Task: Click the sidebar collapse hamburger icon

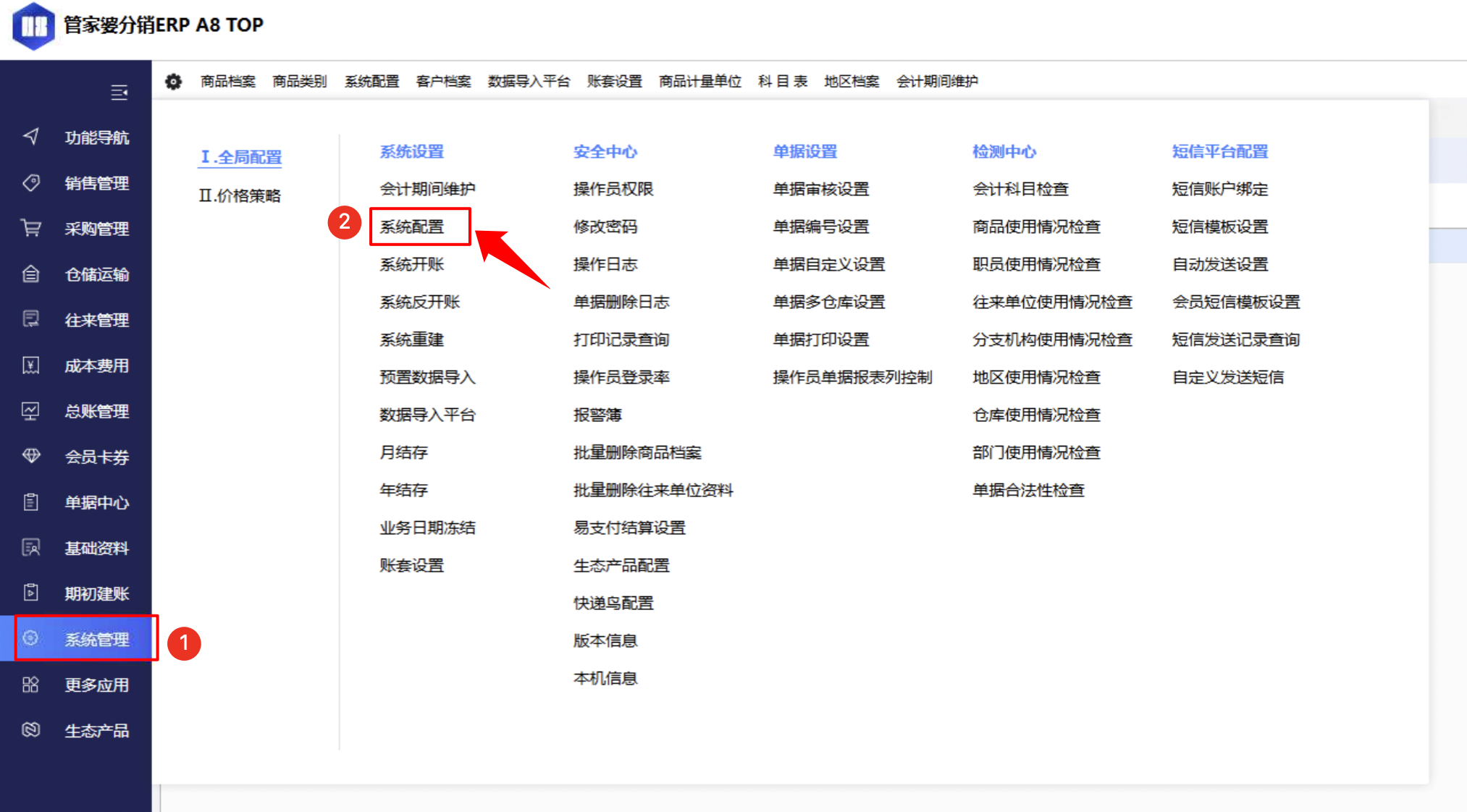Action: point(119,93)
